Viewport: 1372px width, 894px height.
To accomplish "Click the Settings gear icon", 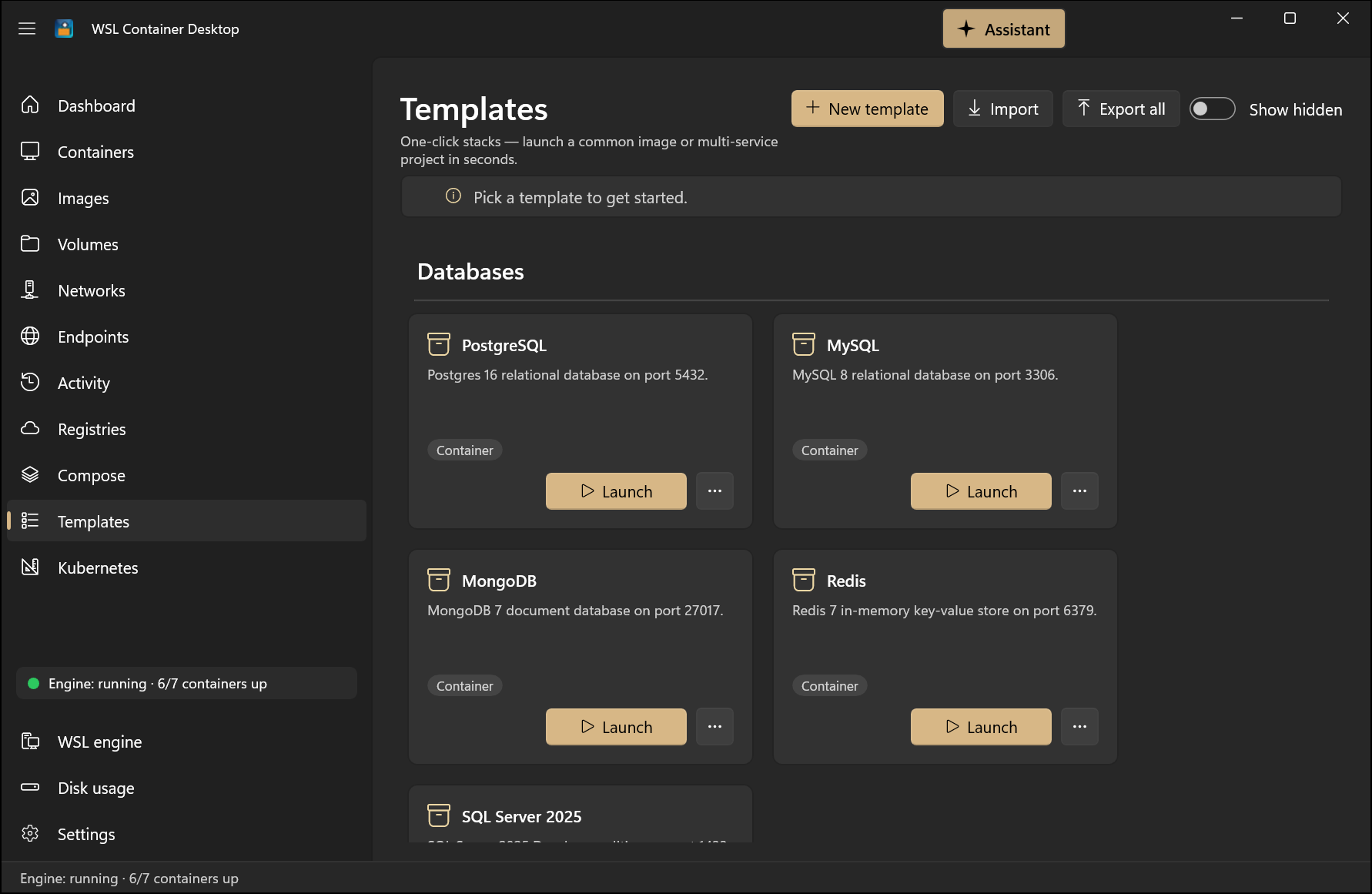I will pos(30,834).
